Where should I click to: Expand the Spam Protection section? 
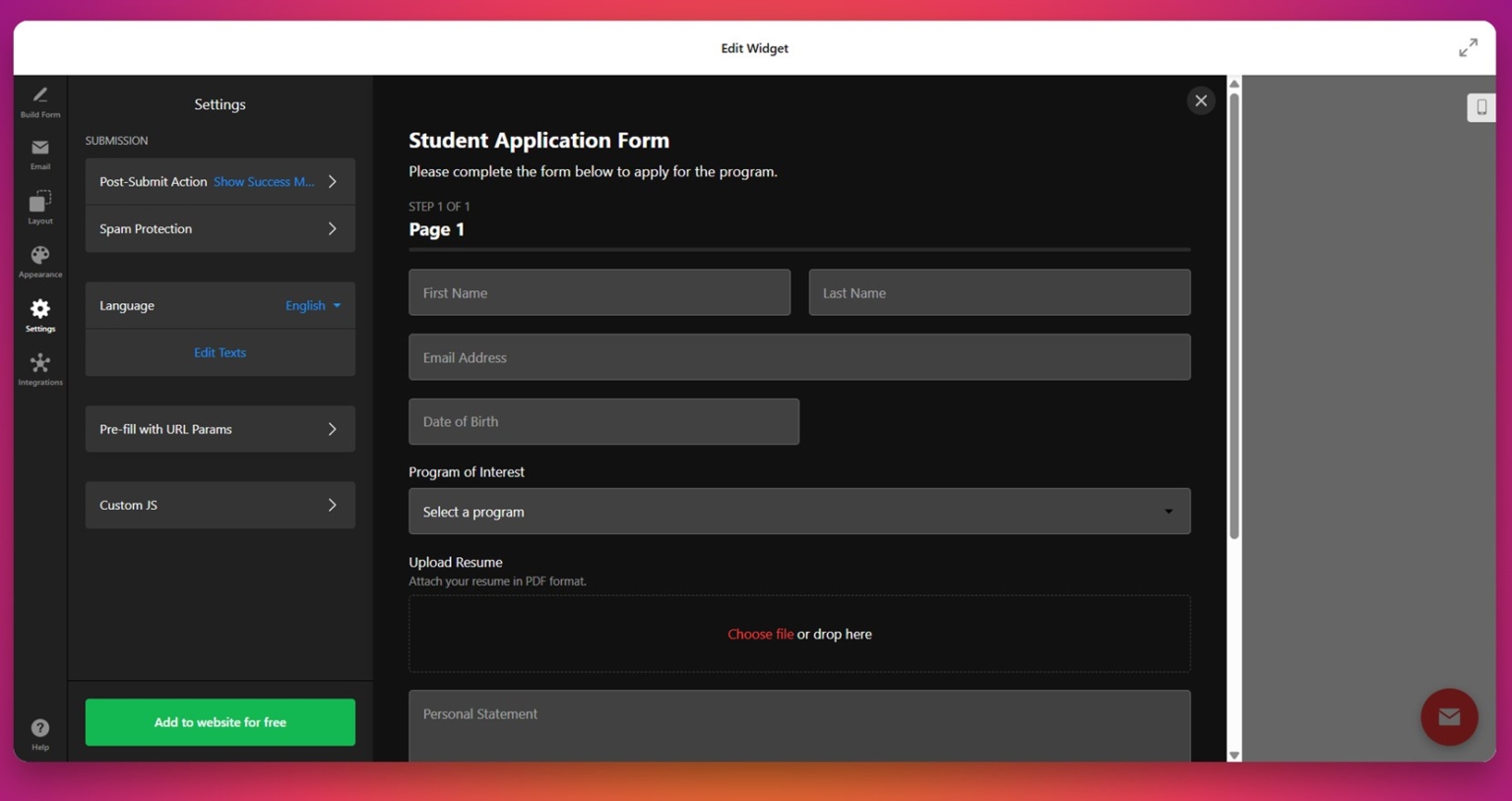tap(220, 228)
